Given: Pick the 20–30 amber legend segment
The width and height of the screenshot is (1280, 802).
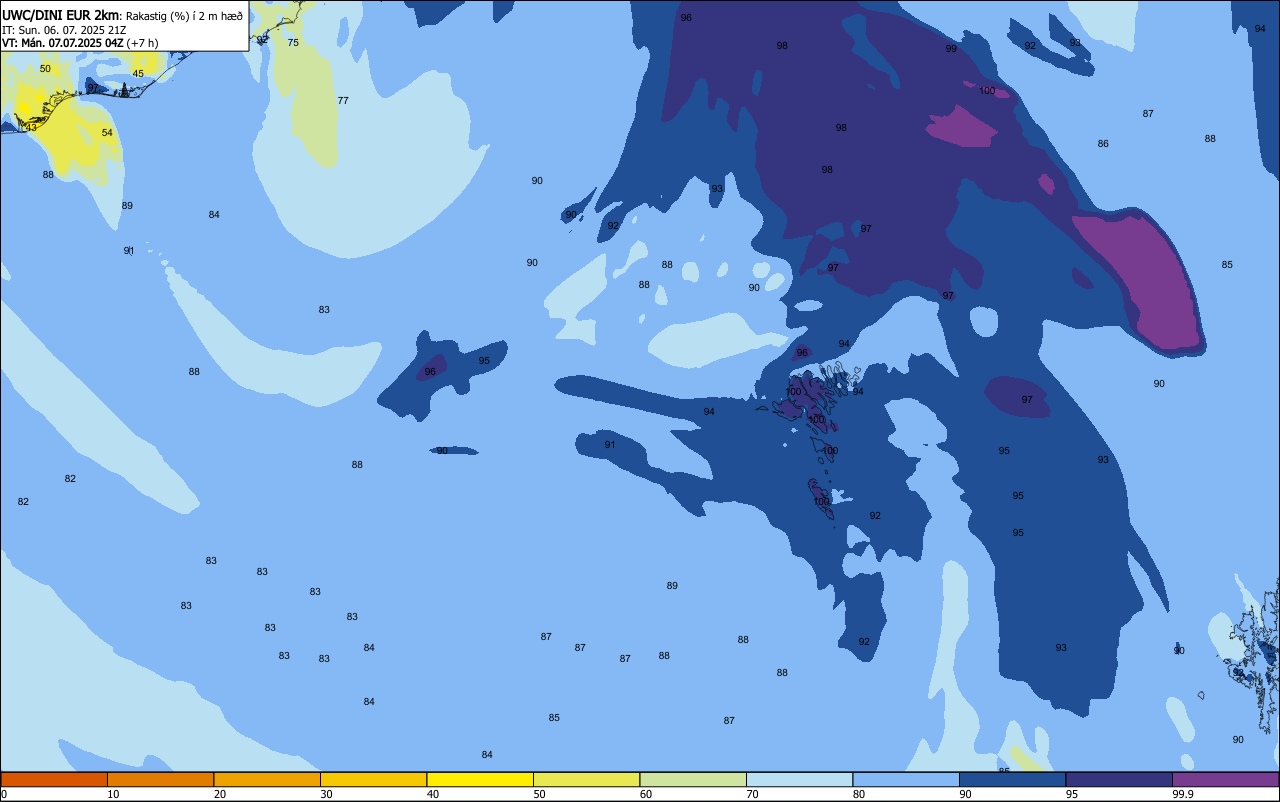Looking at the screenshot, I should tap(267, 779).
